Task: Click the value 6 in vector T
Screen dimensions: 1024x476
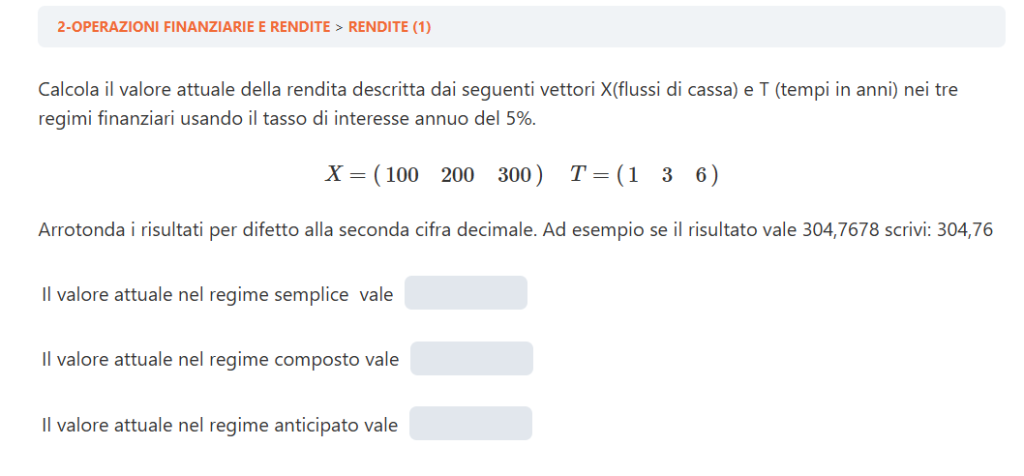Action: pos(701,175)
